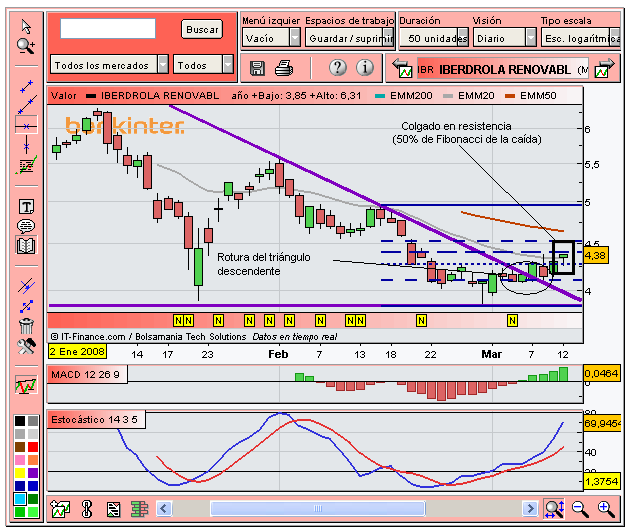Pick the black color swatch

click(x=20, y=421)
